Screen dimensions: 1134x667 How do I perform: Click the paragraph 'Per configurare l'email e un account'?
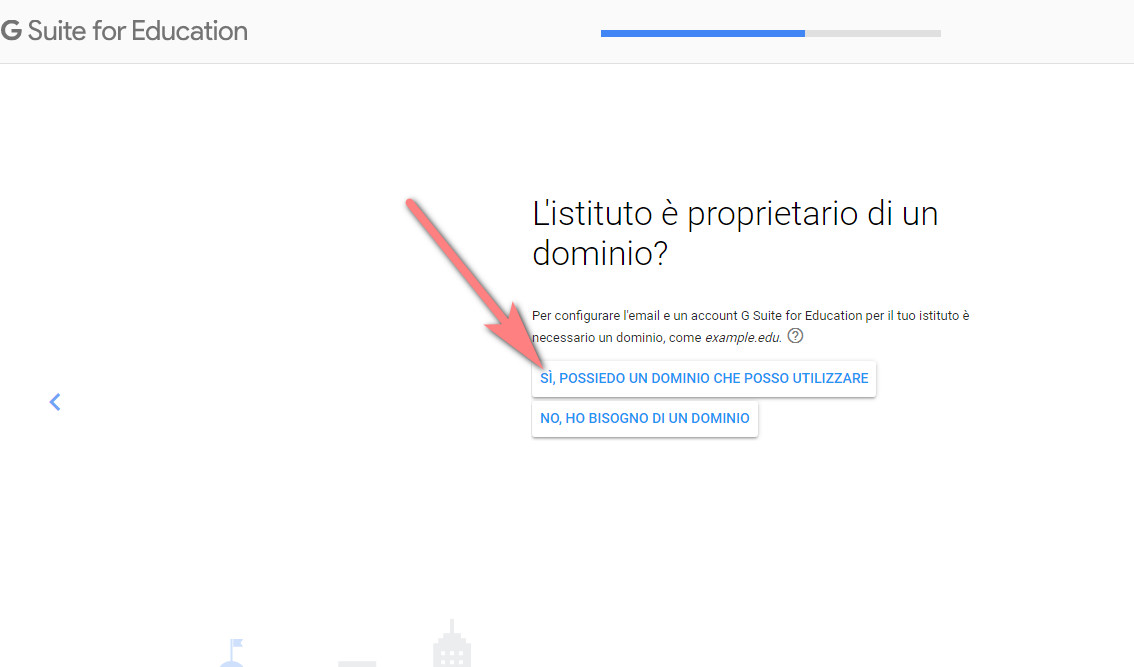point(751,326)
